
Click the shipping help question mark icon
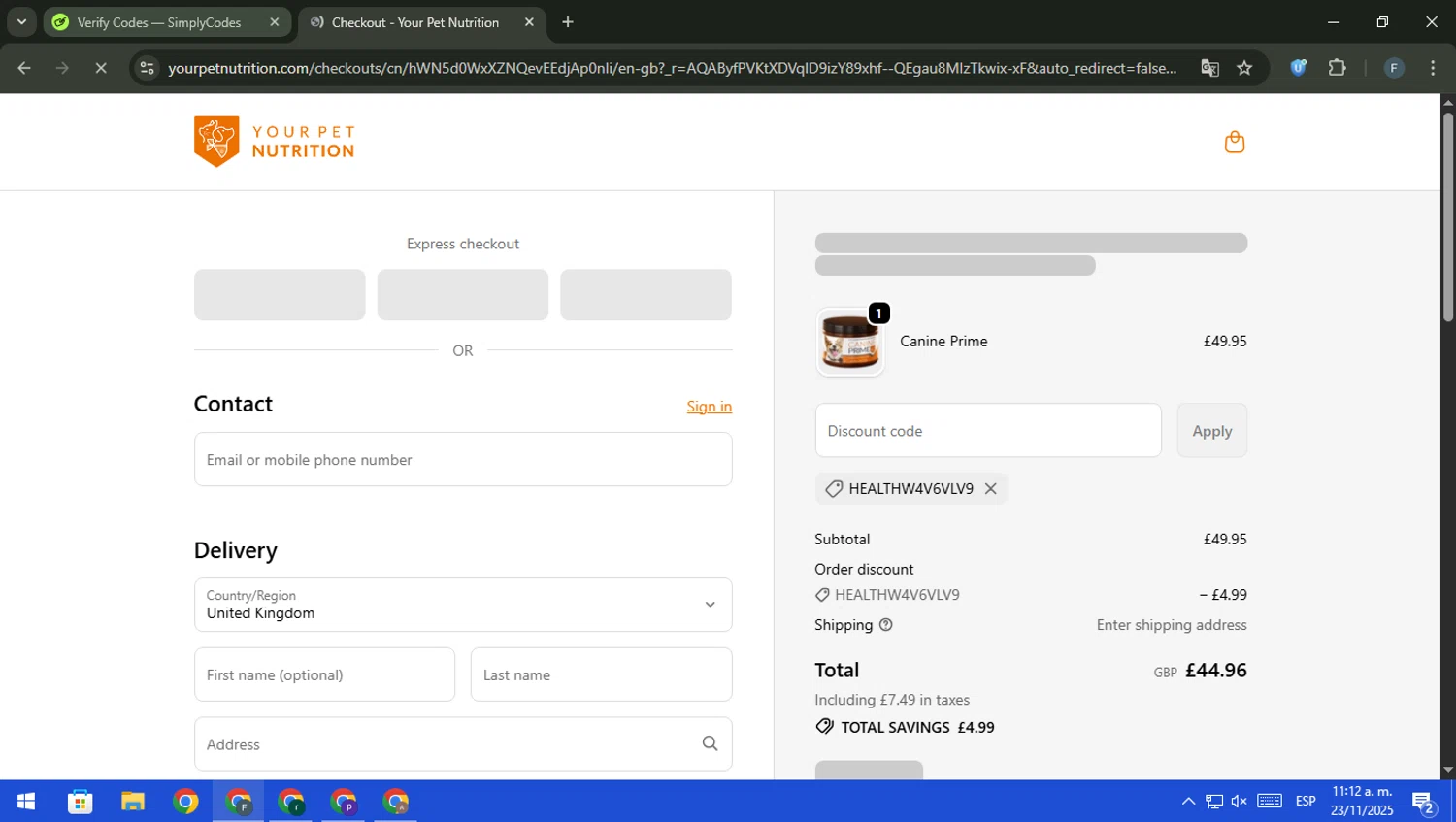tap(885, 625)
